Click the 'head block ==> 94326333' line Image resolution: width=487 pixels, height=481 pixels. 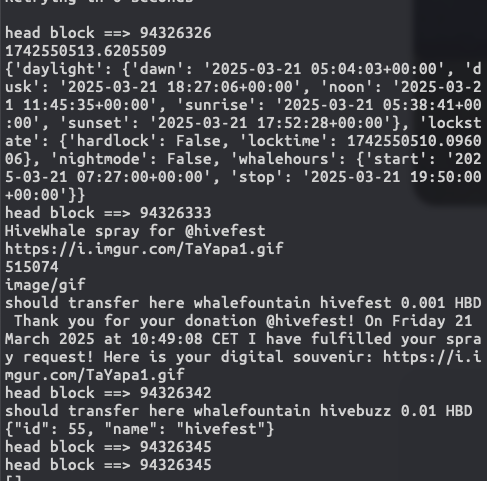[x=108, y=213]
